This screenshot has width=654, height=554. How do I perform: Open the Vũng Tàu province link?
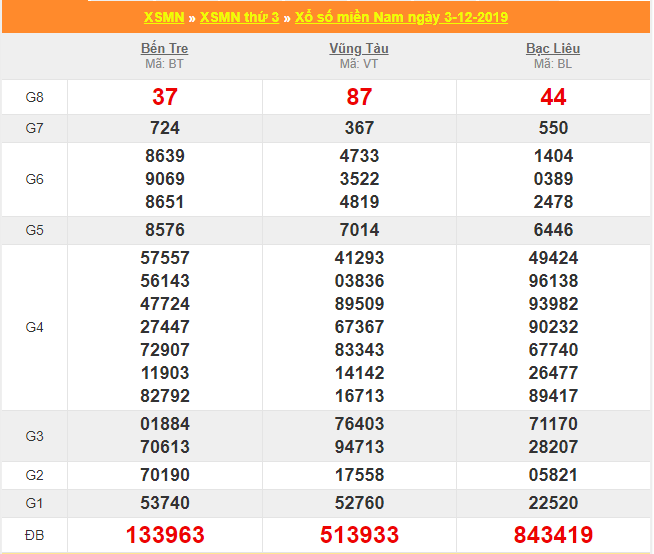pyautogui.click(x=359, y=48)
